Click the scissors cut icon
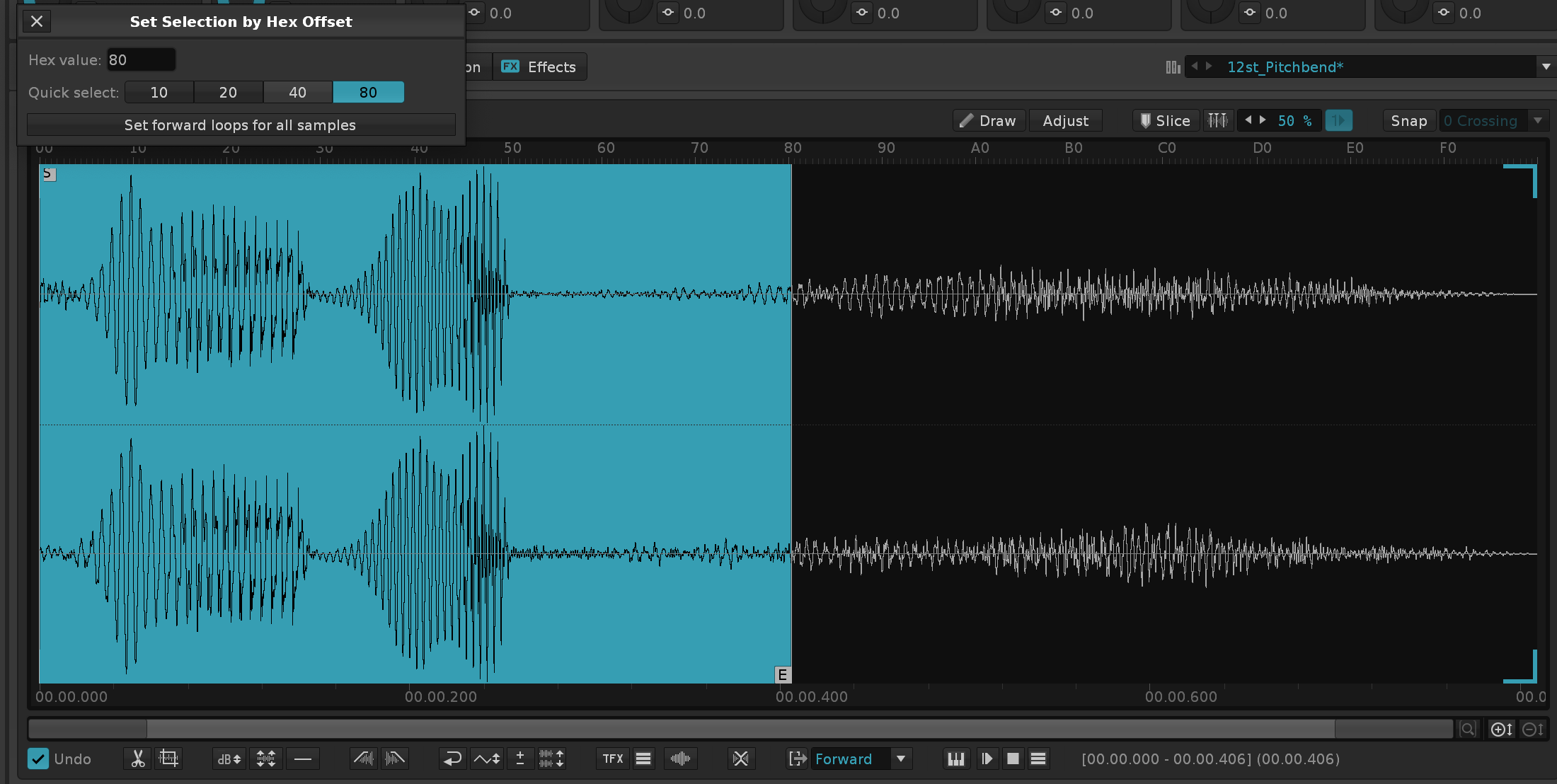Screen dimensions: 1557x784 coord(138,759)
